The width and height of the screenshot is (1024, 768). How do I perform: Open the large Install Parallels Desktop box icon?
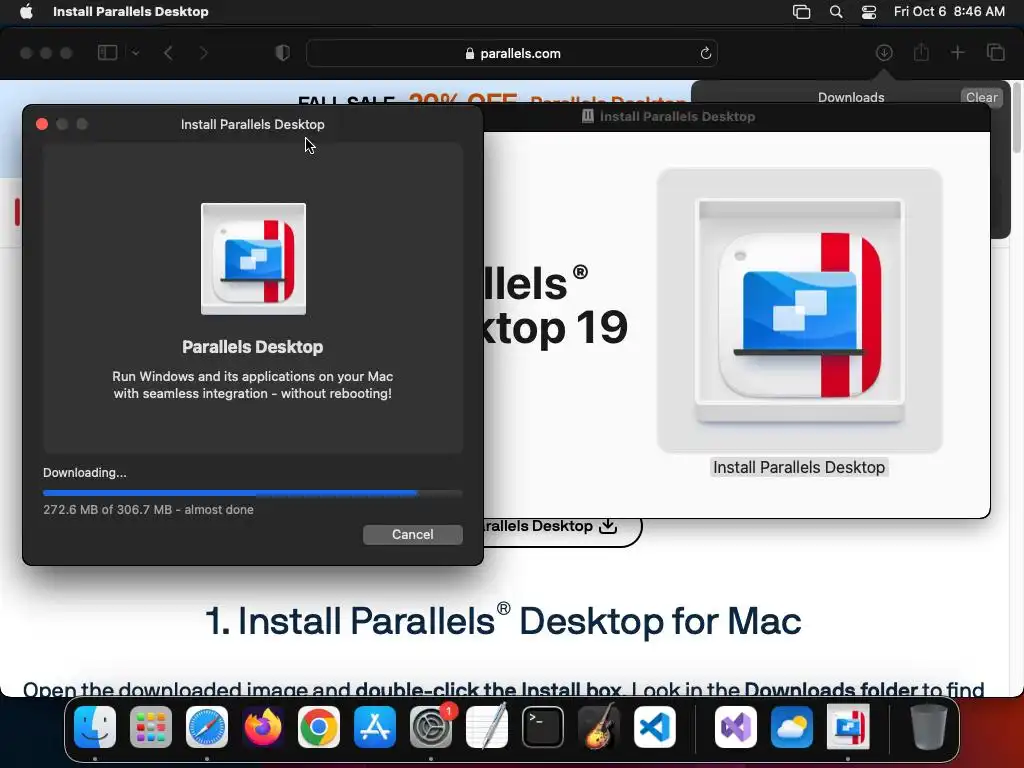tap(799, 311)
